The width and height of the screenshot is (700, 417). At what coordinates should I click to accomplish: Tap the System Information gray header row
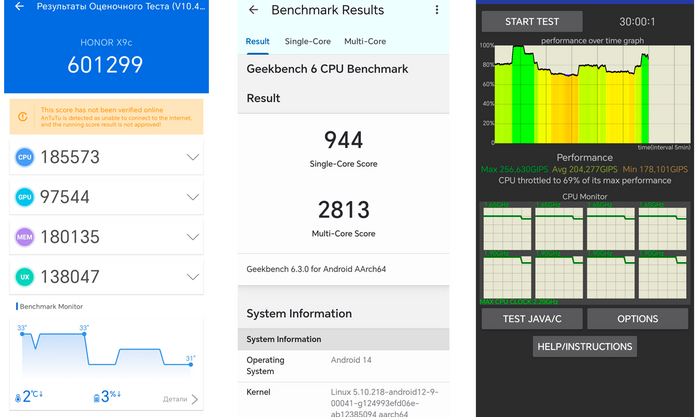click(343, 339)
